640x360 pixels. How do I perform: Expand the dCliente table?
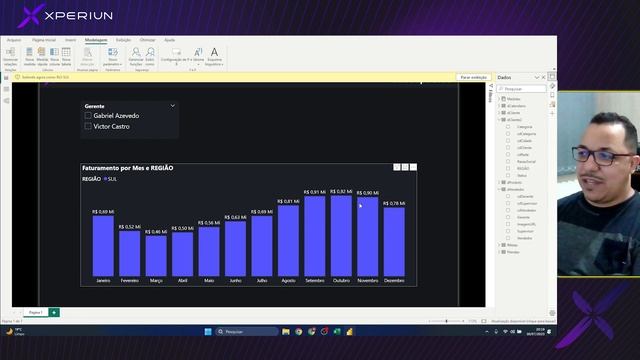499,113
